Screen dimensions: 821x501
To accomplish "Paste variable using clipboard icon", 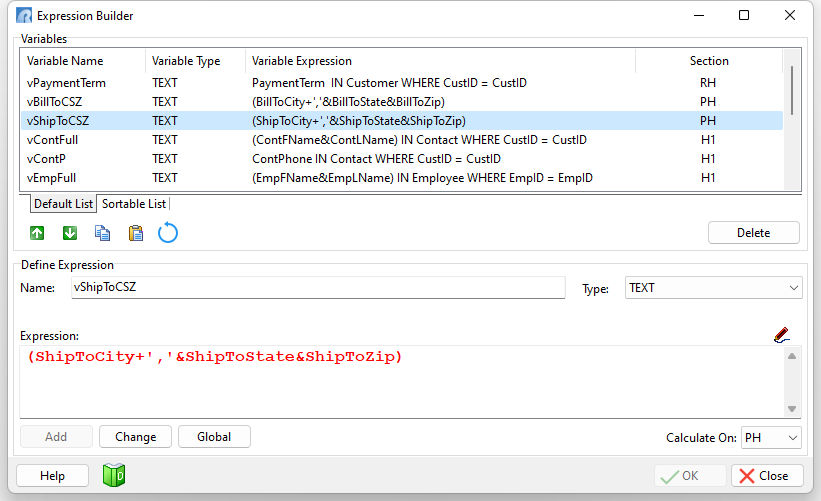I will 136,233.
